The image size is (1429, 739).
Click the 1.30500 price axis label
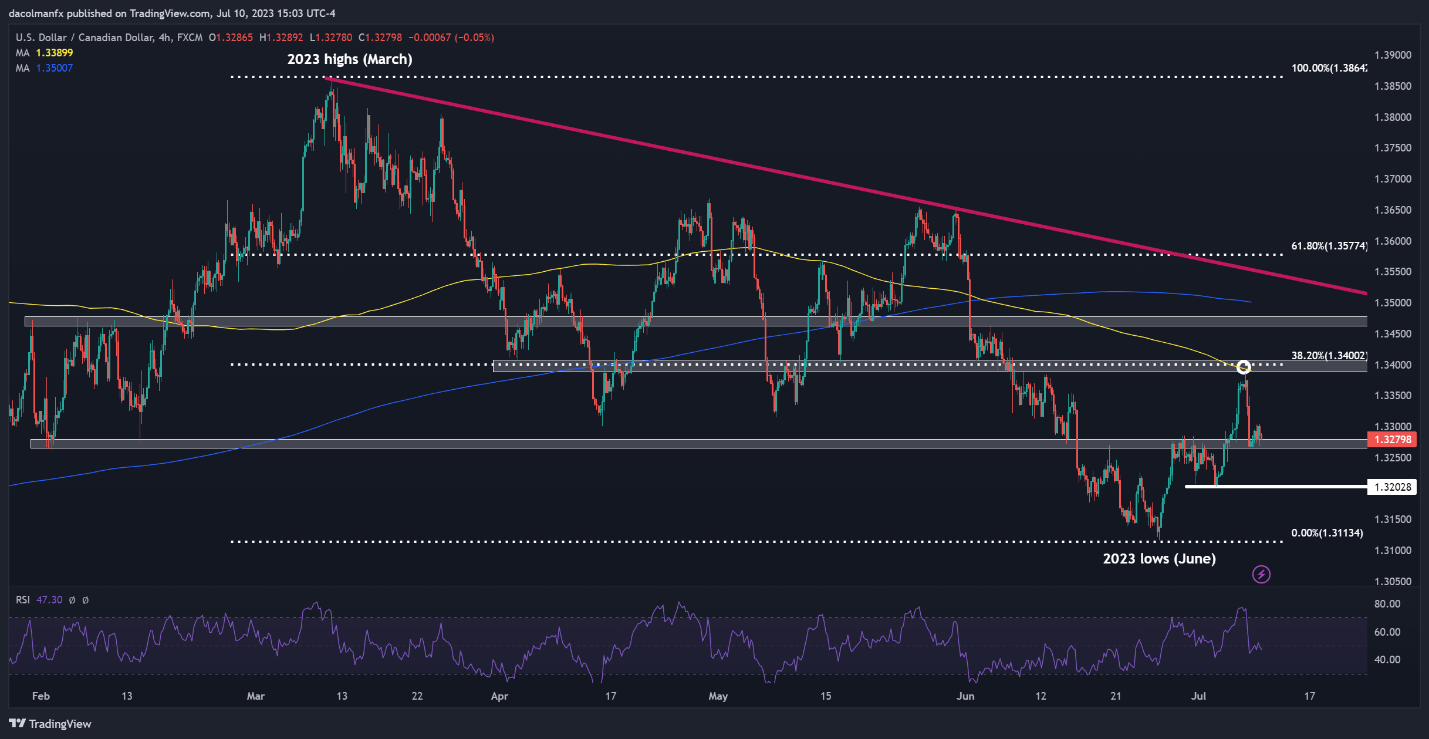click(1392, 581)
